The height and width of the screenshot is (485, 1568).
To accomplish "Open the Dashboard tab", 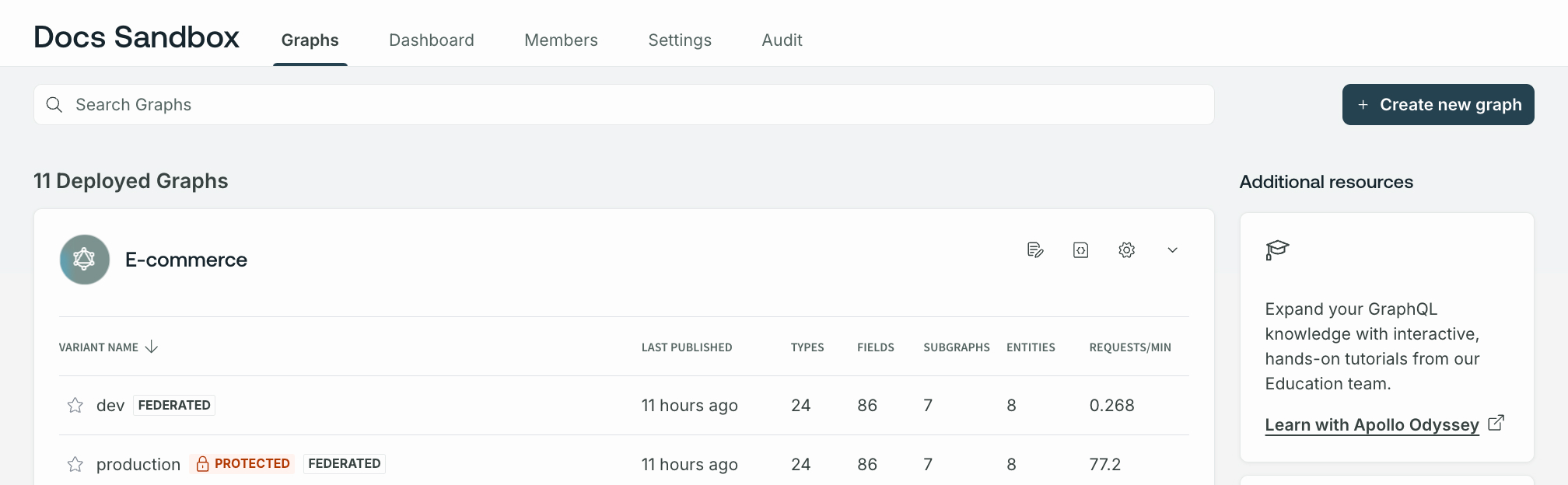I will (x=432, y=40).
